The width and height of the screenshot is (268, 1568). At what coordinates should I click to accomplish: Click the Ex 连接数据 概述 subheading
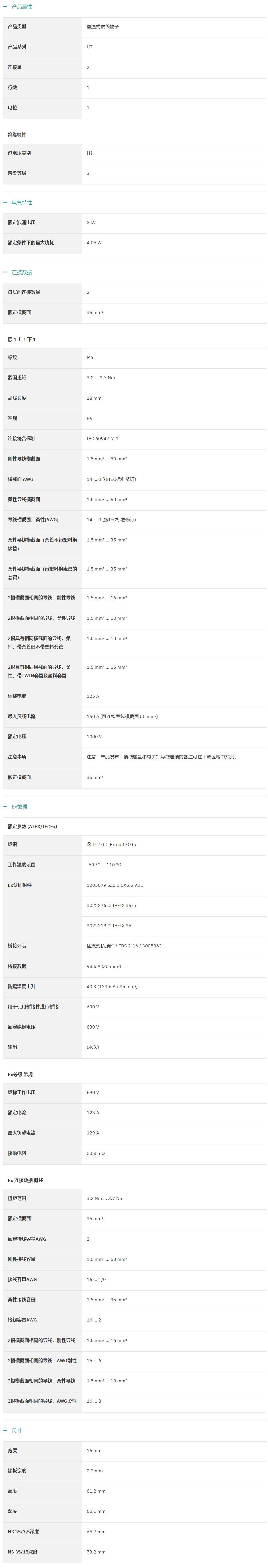[x=26, y=1181]
